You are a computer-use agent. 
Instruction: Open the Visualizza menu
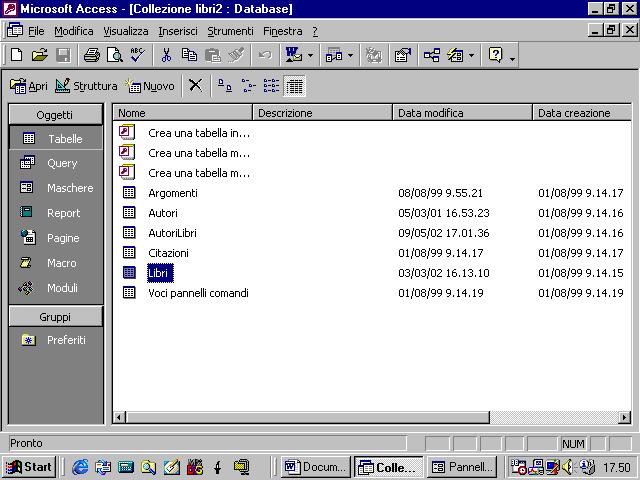[x=126, y=31]
